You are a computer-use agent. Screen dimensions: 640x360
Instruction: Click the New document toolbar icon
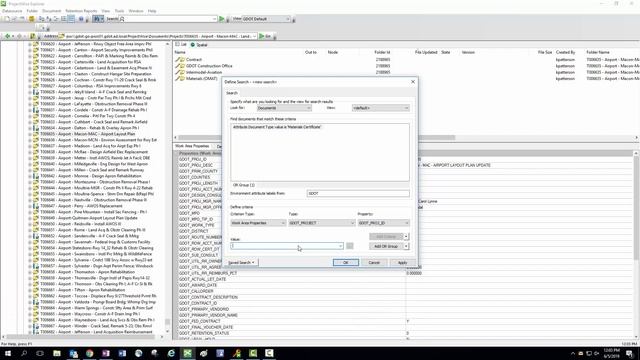pos(7,19)
